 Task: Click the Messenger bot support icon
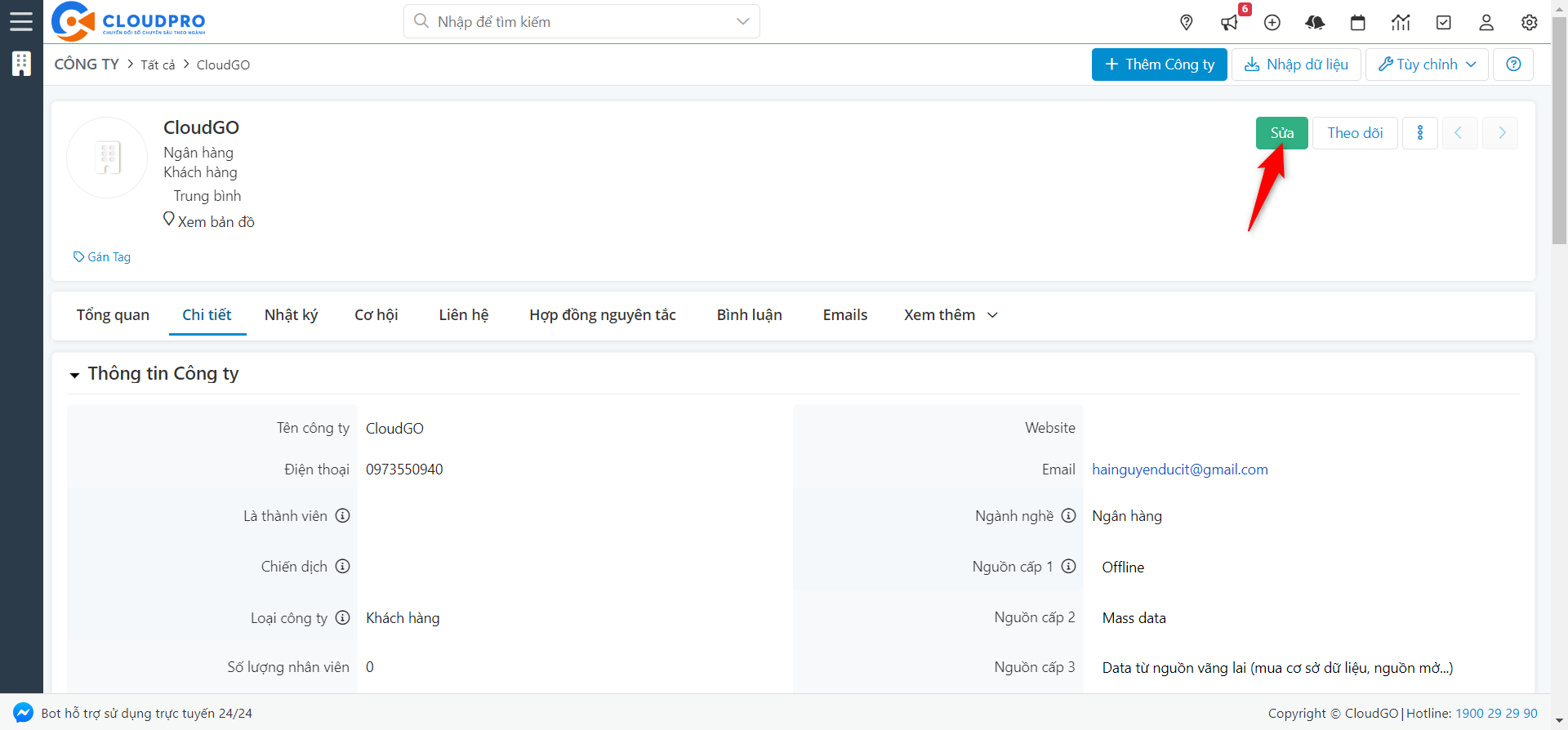pyautogui.click(x=23, y=713)
